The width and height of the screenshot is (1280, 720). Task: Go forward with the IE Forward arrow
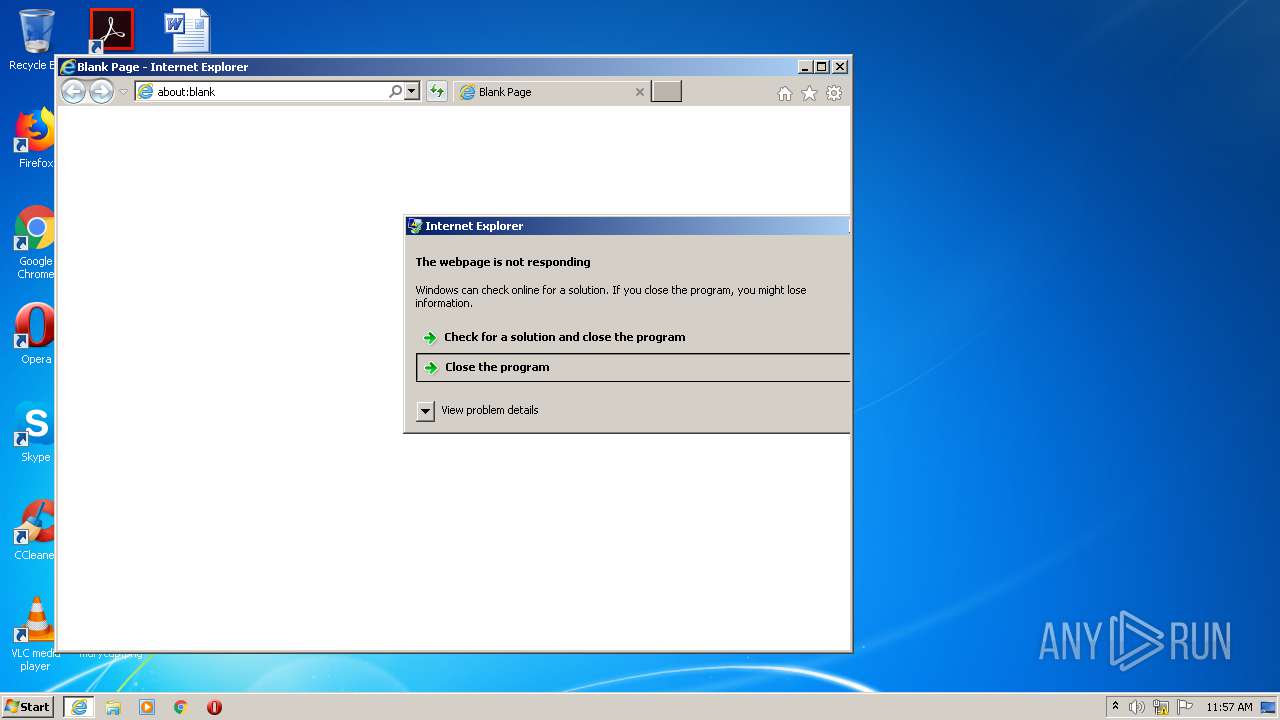[x=101, y=92]
